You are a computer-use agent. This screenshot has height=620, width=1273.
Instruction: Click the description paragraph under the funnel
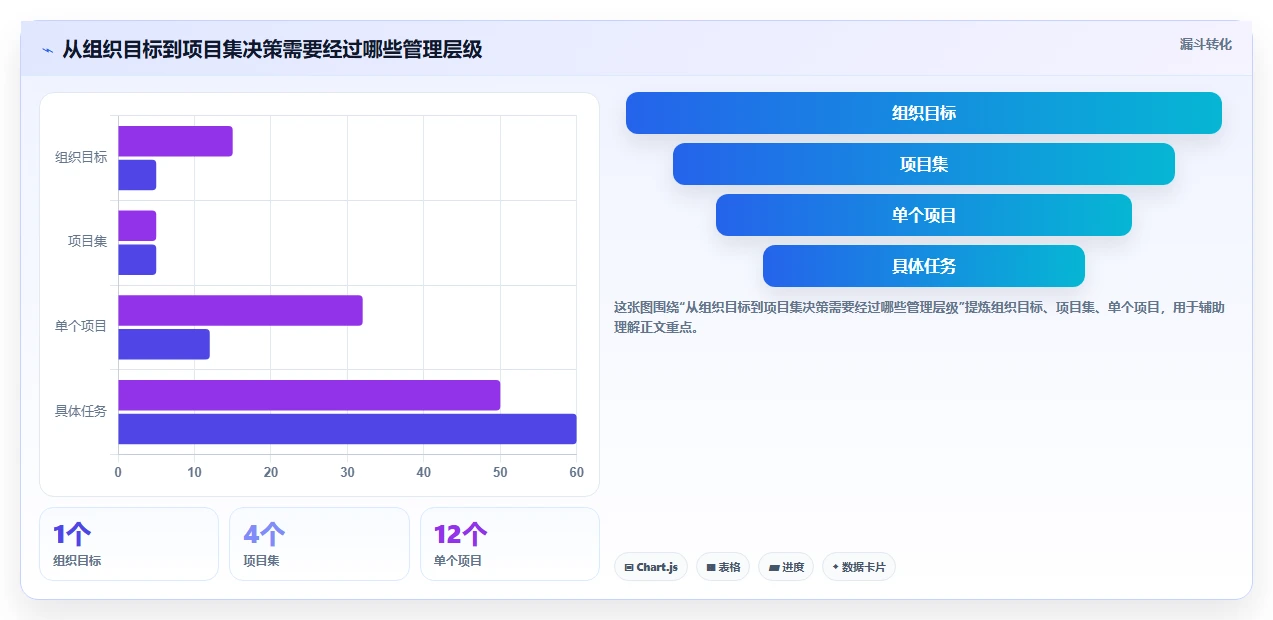coord(919,317)
